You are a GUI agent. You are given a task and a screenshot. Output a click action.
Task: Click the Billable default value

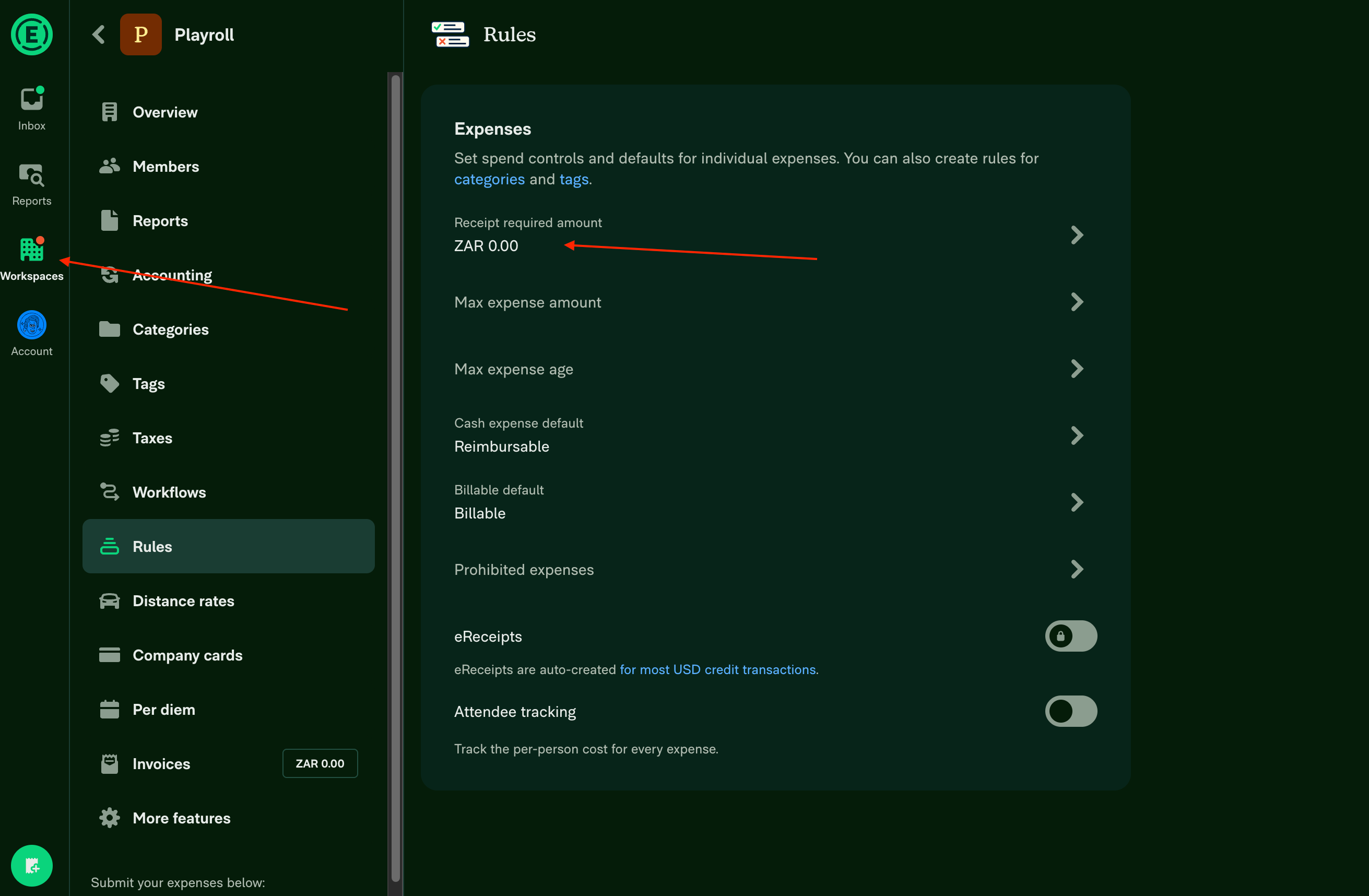pos(480,513)
